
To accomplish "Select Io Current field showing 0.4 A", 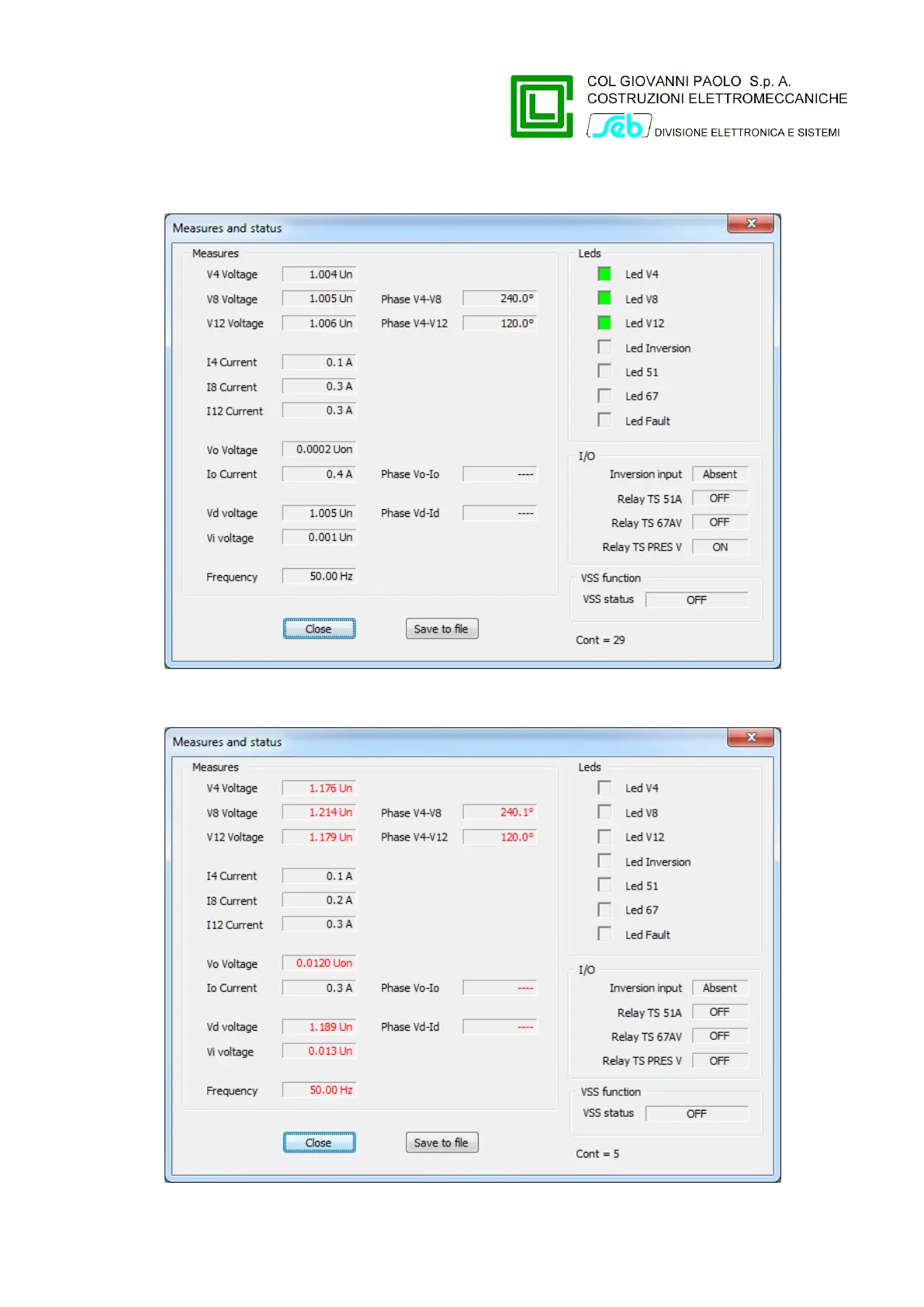I will click(319, 473).
